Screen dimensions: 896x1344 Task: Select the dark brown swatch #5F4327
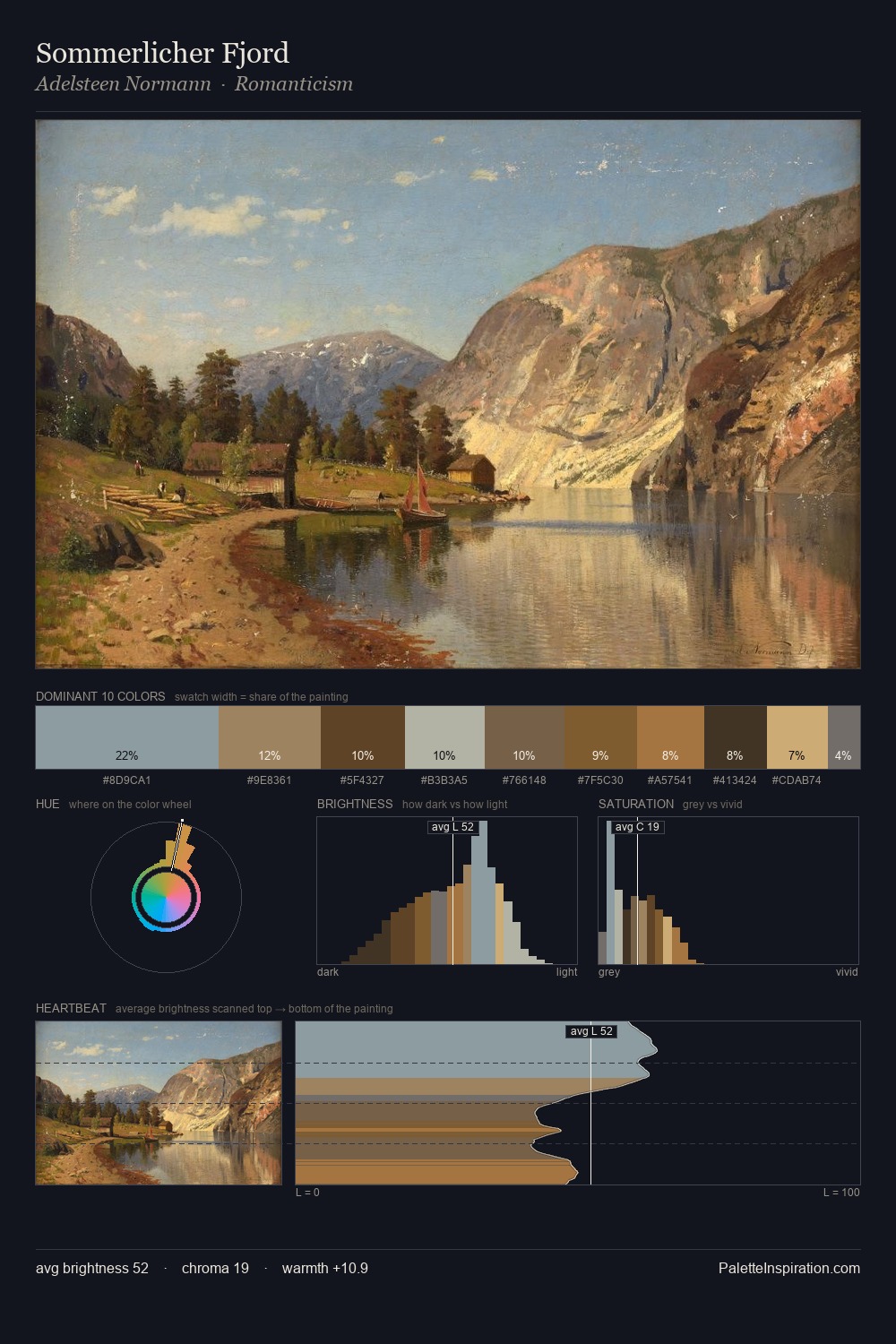click(363, 737)
